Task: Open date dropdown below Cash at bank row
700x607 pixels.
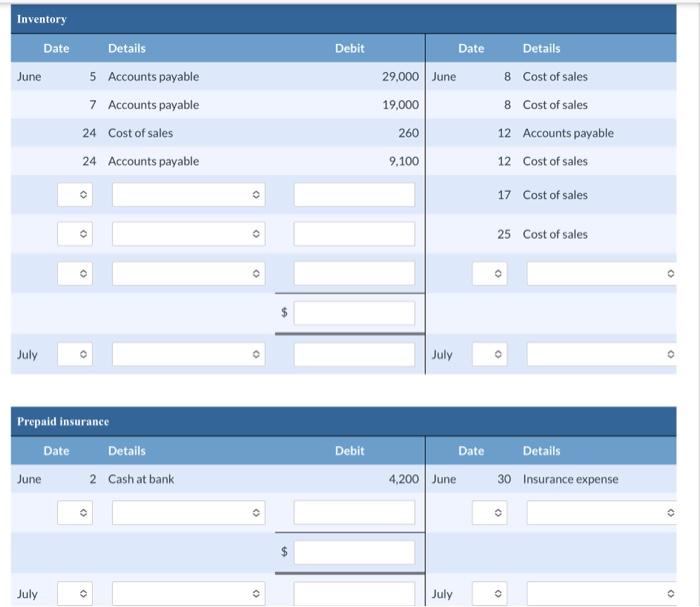Action: [75, 512]
